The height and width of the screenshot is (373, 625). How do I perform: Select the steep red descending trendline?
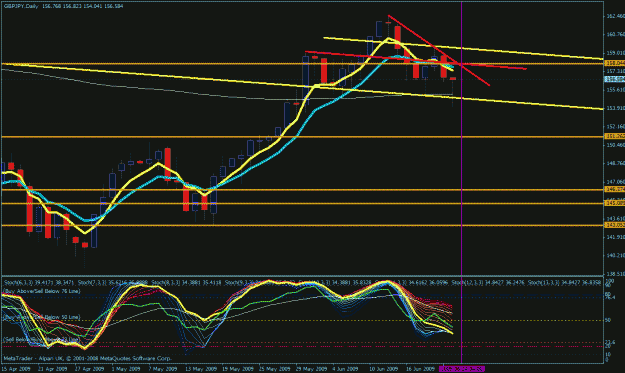pyautogui.click(x=438, y=50)
